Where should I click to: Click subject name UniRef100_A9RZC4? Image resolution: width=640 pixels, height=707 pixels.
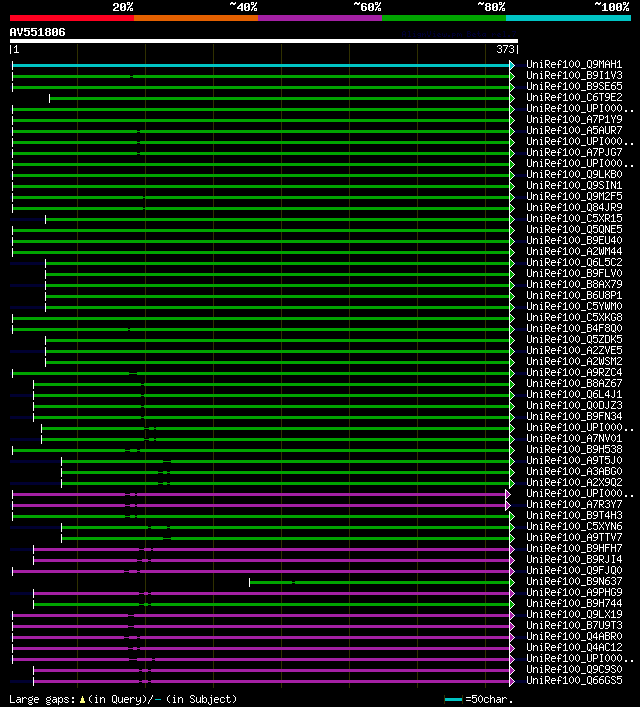[574, 372]
